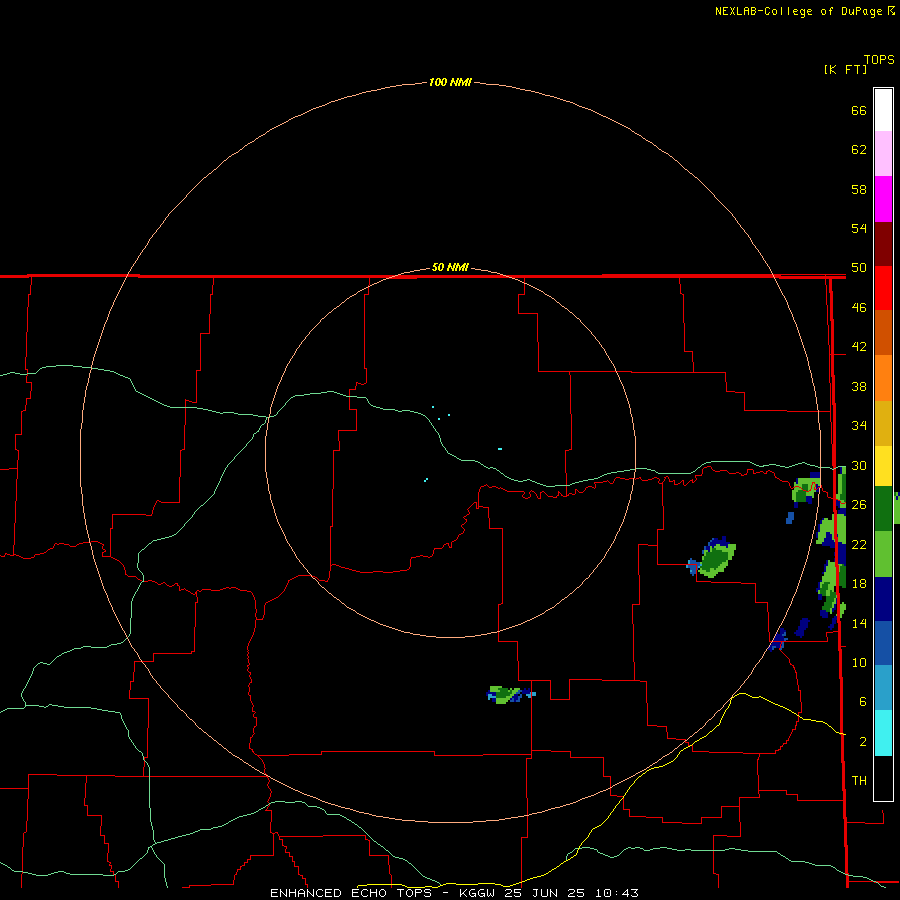Viewport: 900px width, 900px height.
Task: Click the legend value "46"
Action: point(859,308)
